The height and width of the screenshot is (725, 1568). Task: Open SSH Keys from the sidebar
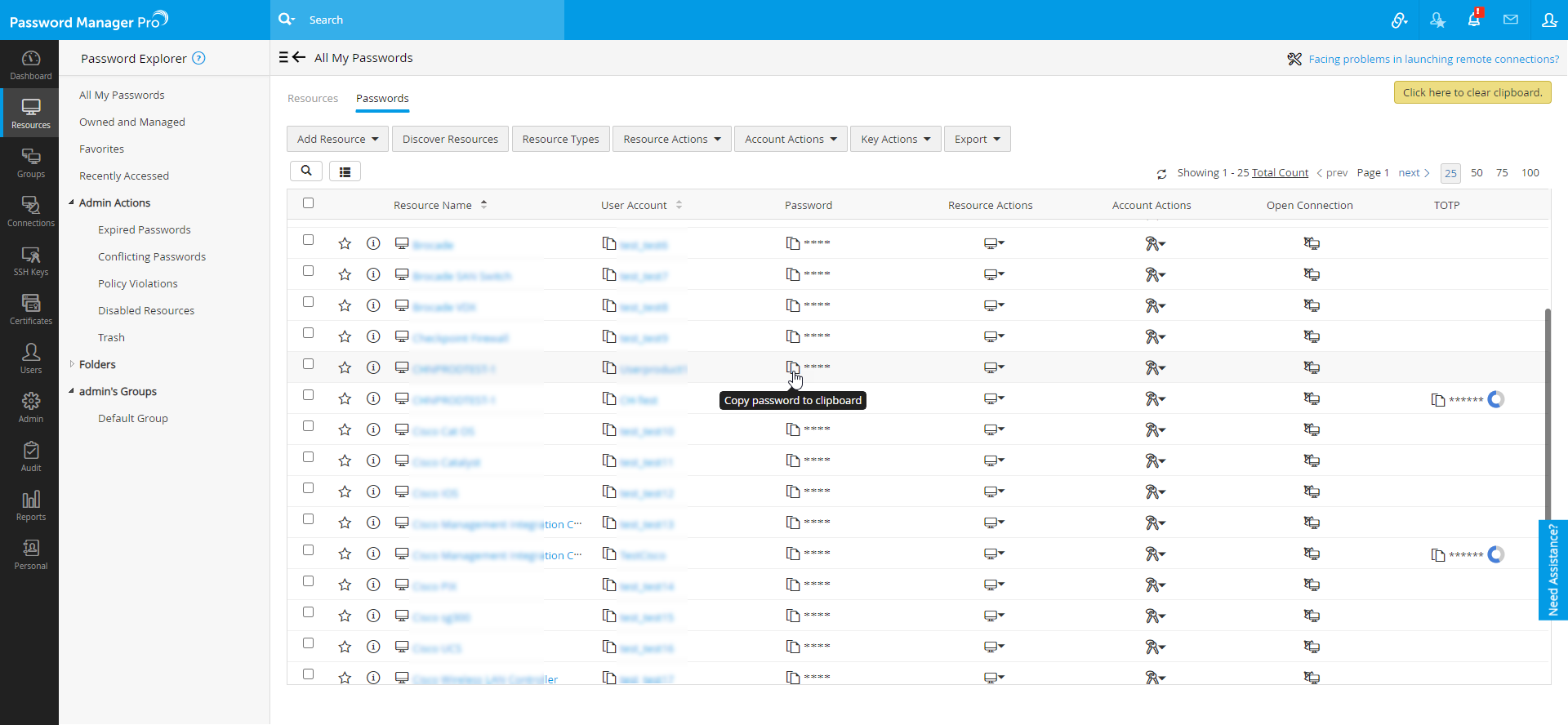(30, 260)
